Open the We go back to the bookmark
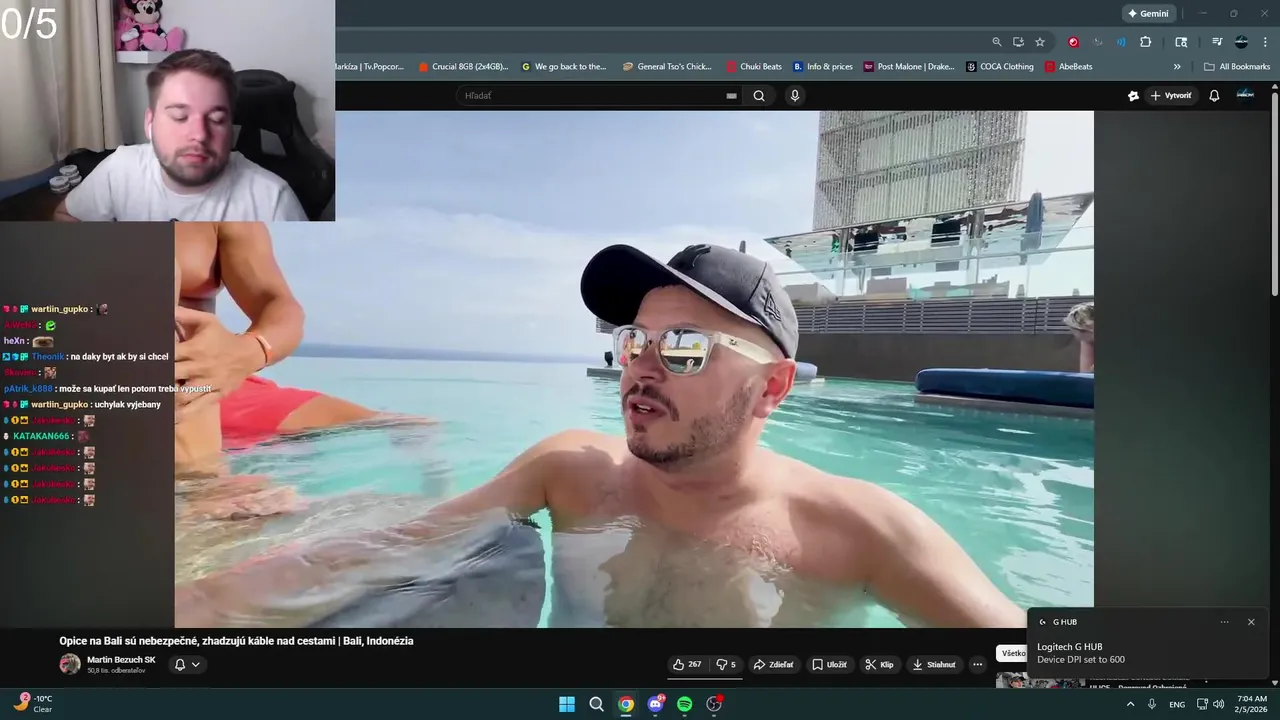 tap(564, 67)
